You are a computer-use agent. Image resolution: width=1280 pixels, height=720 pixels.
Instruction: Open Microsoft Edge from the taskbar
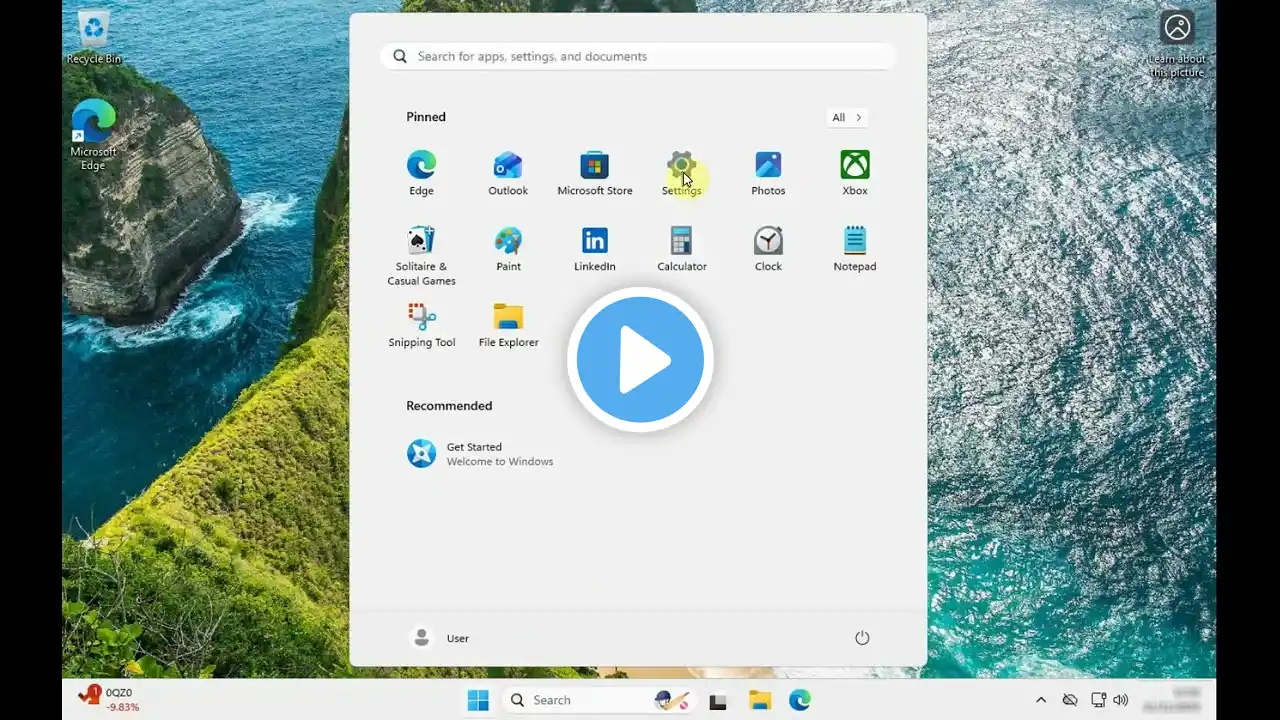click(800, 700)
